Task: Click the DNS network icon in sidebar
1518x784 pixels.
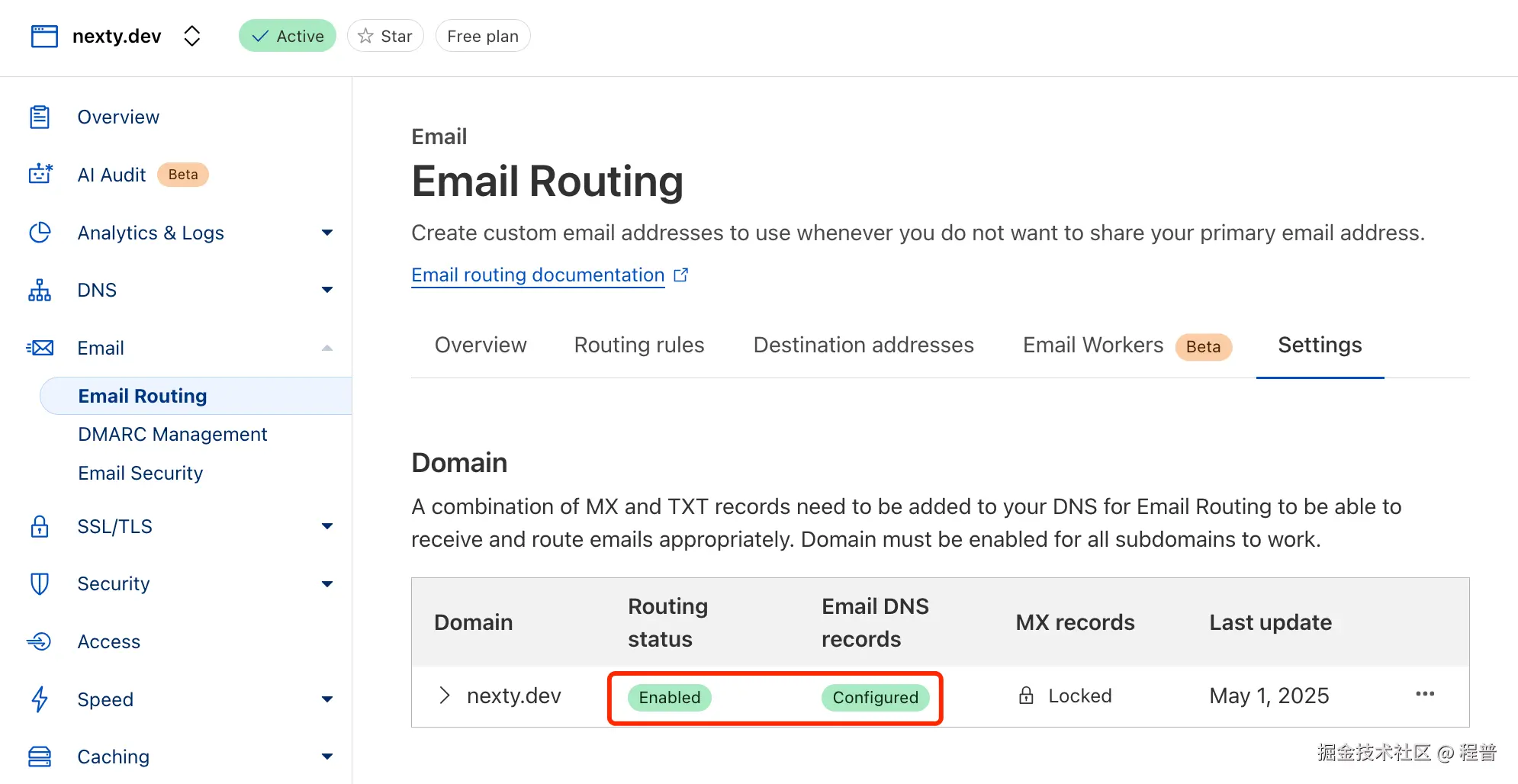Action: [40, 290]
